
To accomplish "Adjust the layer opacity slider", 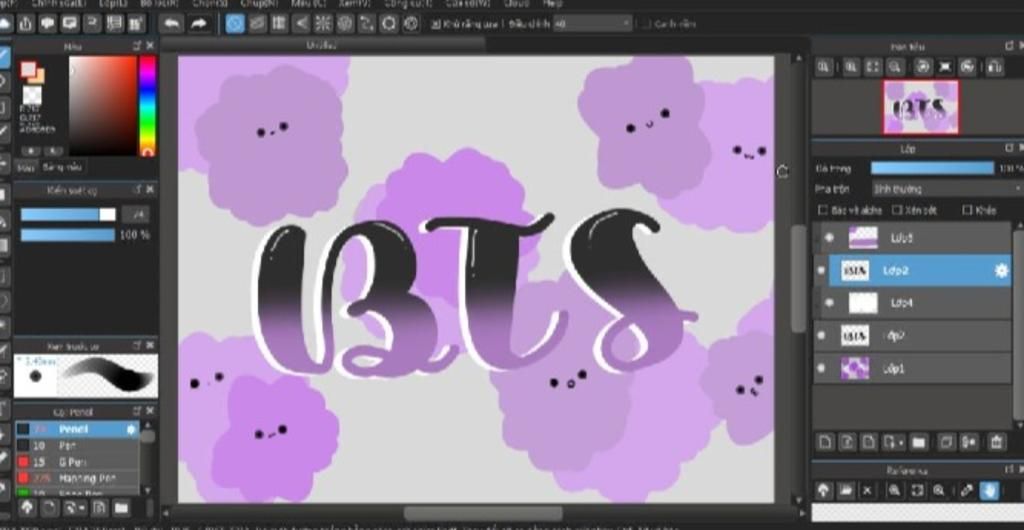I will coord(932,168).
